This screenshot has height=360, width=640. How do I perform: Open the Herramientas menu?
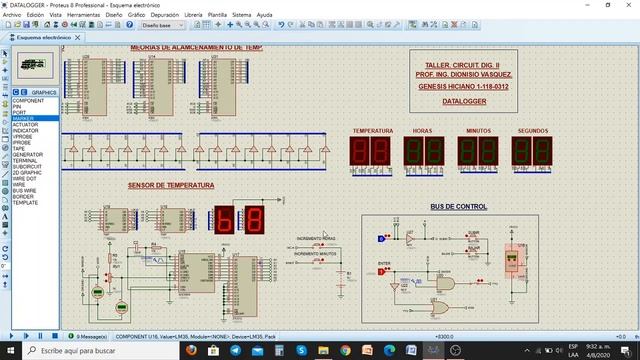point(83,15)
